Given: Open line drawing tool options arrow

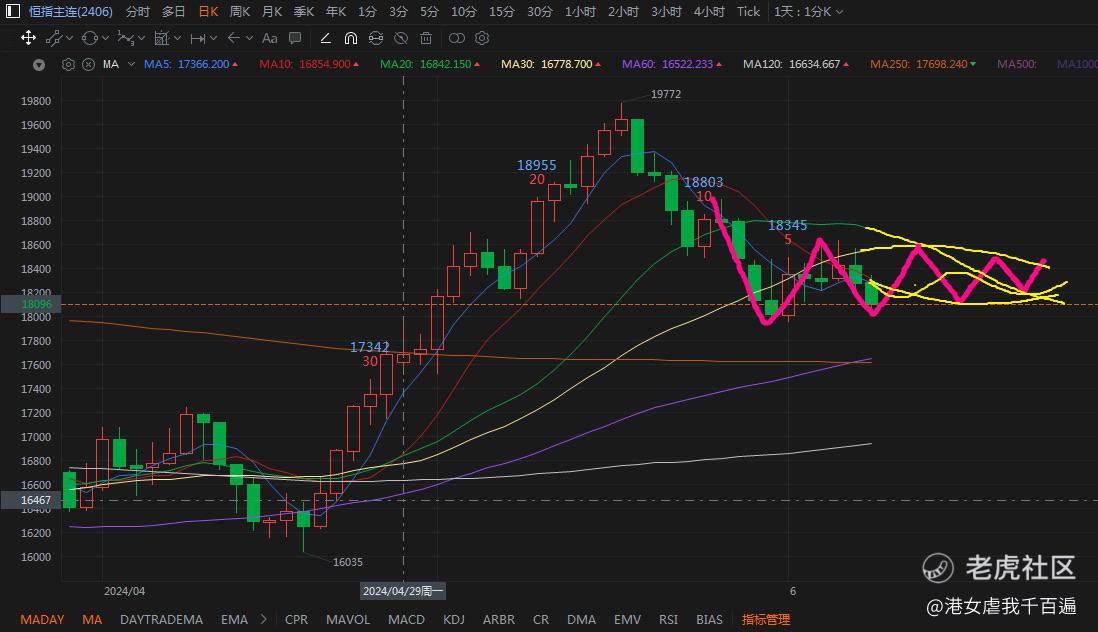Looking at the screenshot, I should (69, 38).
